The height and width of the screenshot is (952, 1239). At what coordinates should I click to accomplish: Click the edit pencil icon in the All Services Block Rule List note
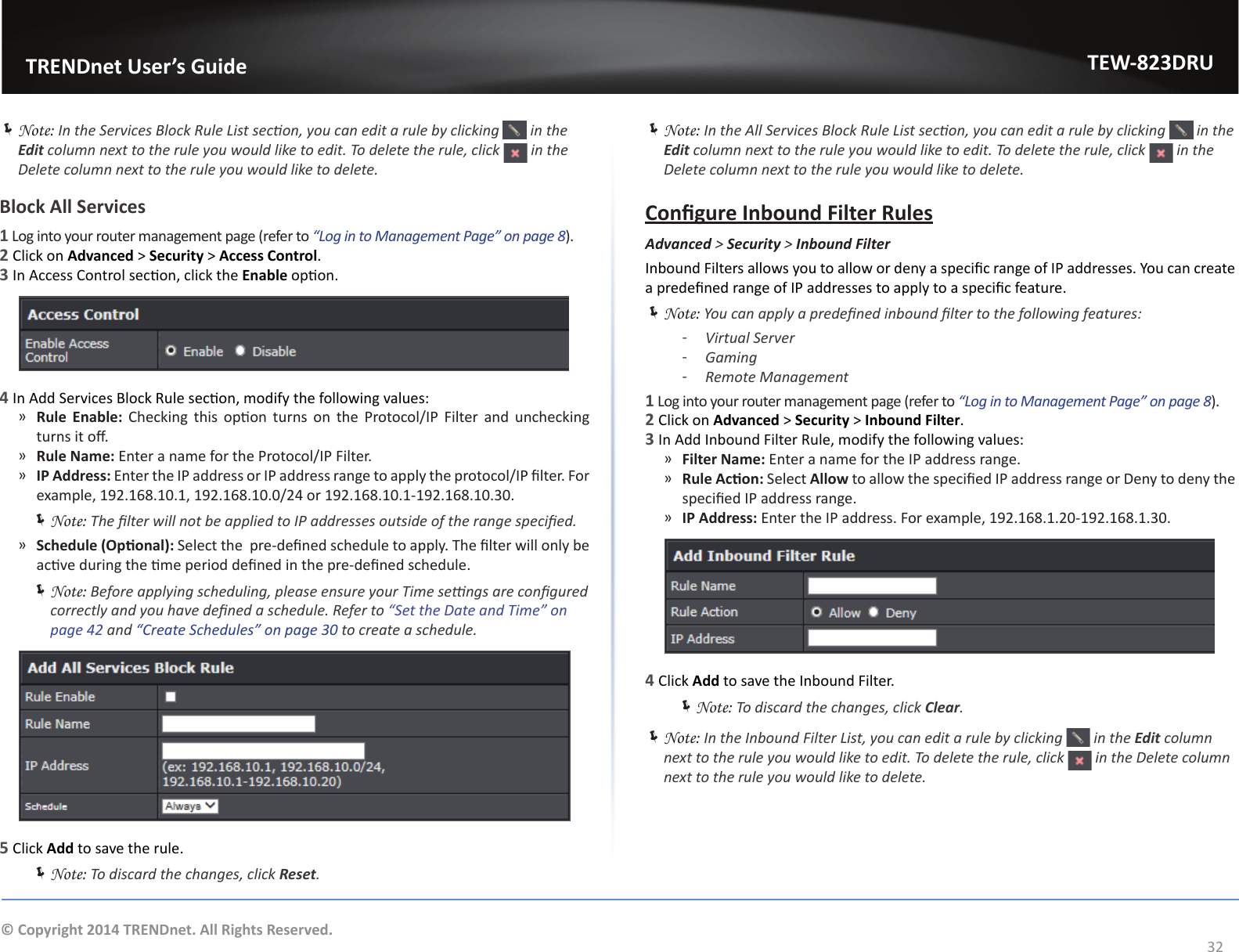[x=1180, y=130]
